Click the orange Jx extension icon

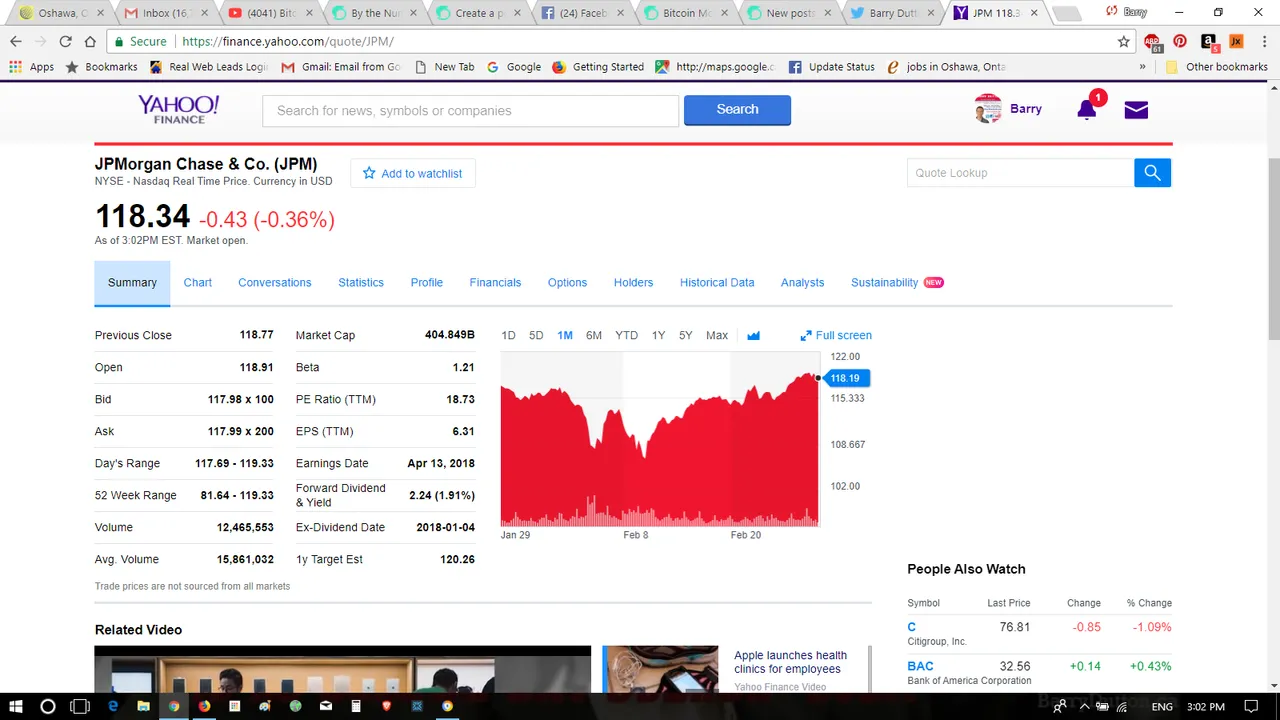pyautogui.click(x=1236, y=41)
